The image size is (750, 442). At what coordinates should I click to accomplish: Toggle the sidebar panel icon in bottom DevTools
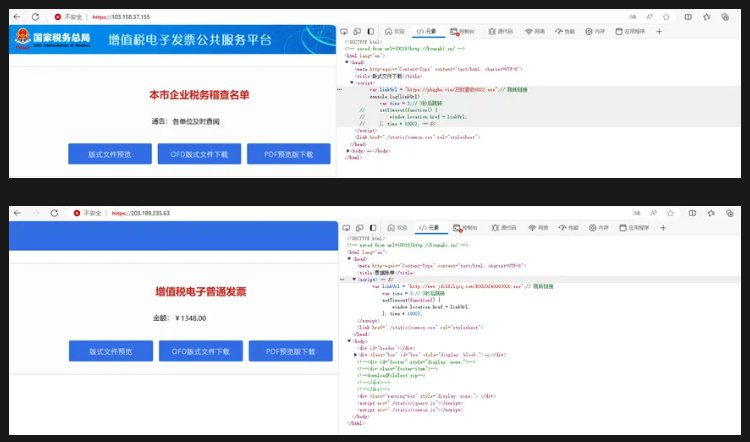coord(373,228)
